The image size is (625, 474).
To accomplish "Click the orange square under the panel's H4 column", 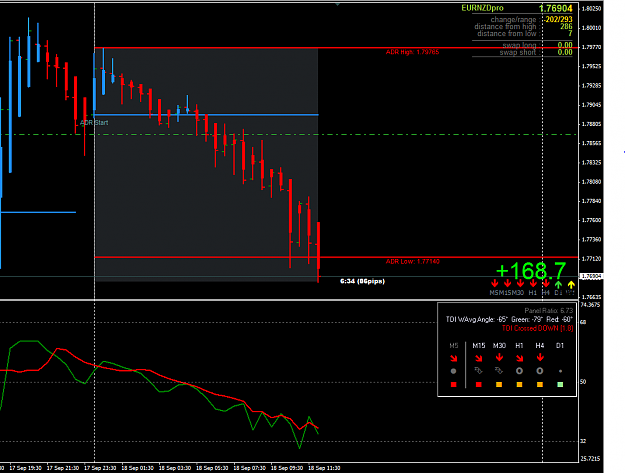I will pyautogui.click(x=539, y=385).
